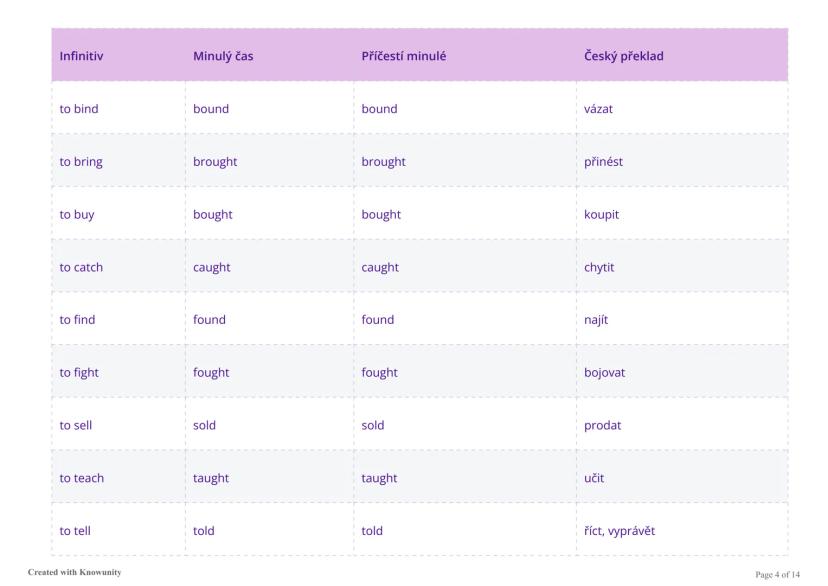Select the "to buy" cell
The width and height of the screenshot is (828, 586).
[x=77, y=215]
